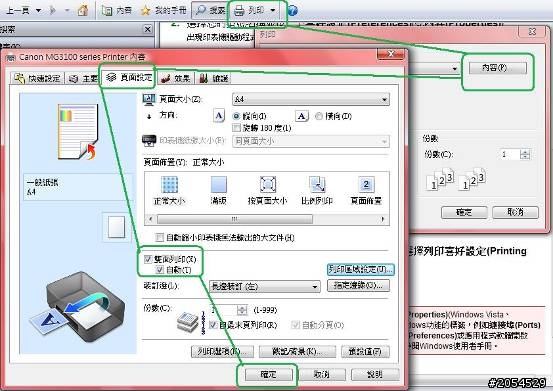Click layout list scroll right arrow
The height and width of the screenshot is (391, 553).
coord(383,219)
